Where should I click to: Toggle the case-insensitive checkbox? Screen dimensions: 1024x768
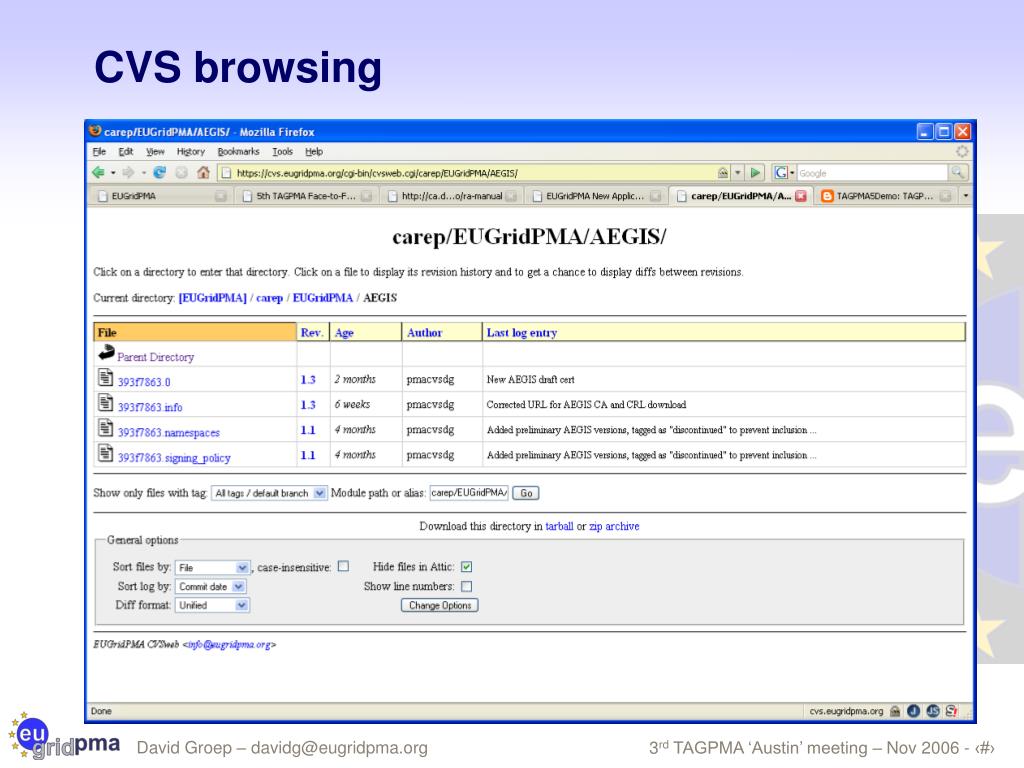344,567
